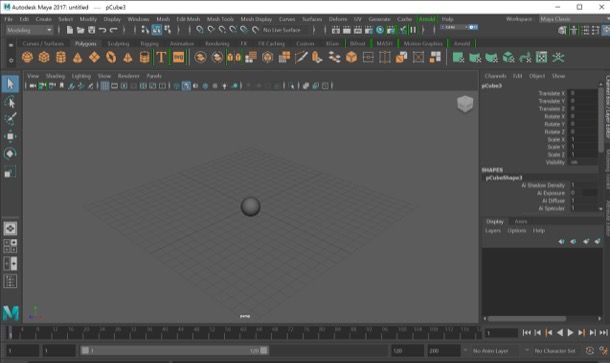Screen dimensions: 610x363
Task: Toggle Snap to Points
Action: 222,30
